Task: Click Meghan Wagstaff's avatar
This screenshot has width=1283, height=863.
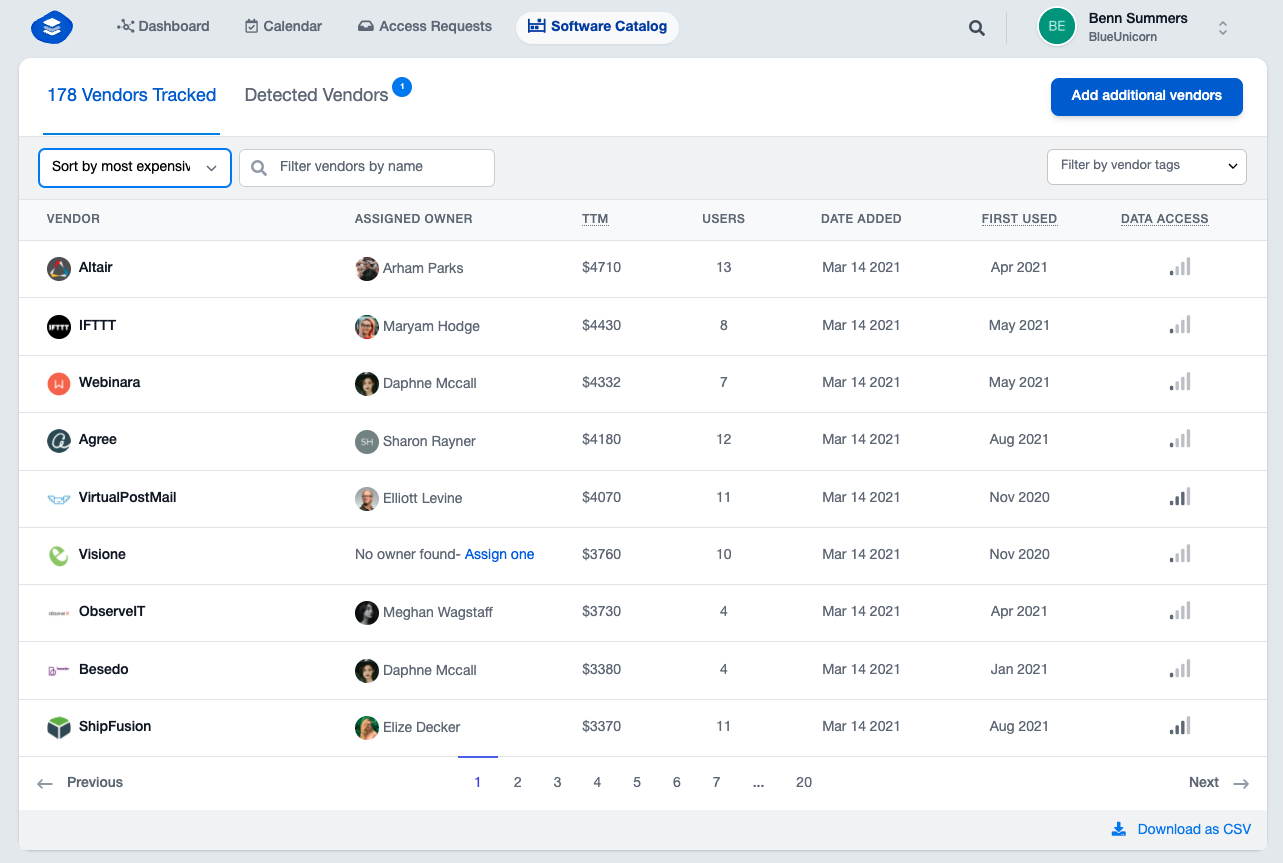Action: 367,612
